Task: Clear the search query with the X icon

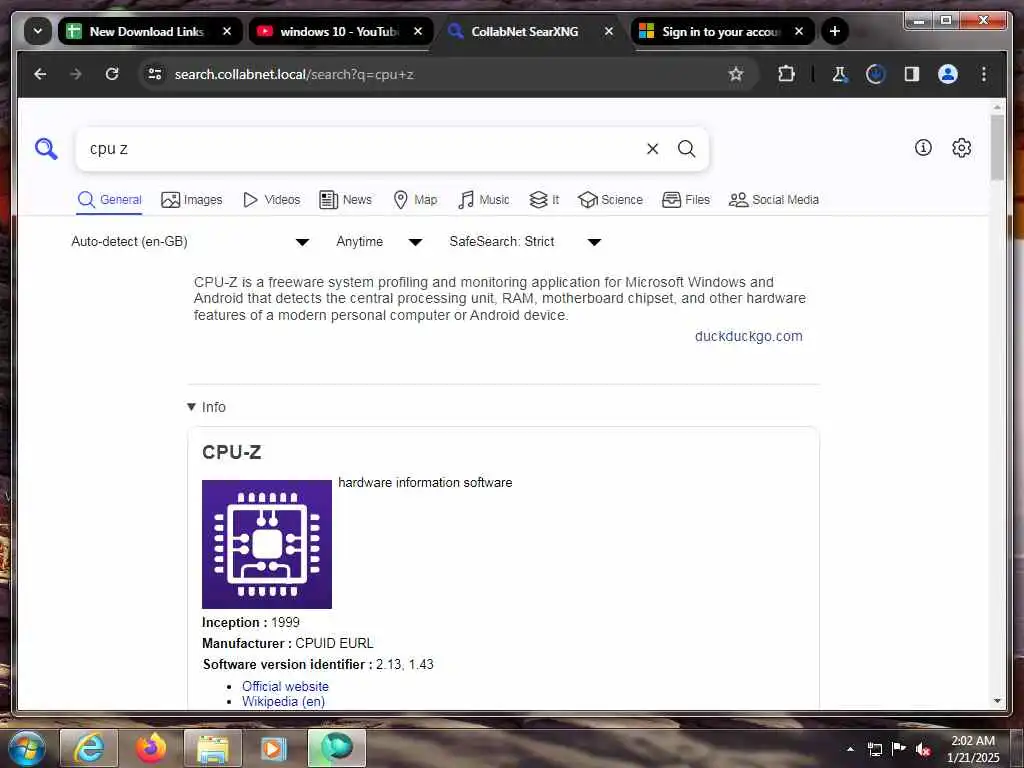Action: pyautogui.click(x=652, y=149)
